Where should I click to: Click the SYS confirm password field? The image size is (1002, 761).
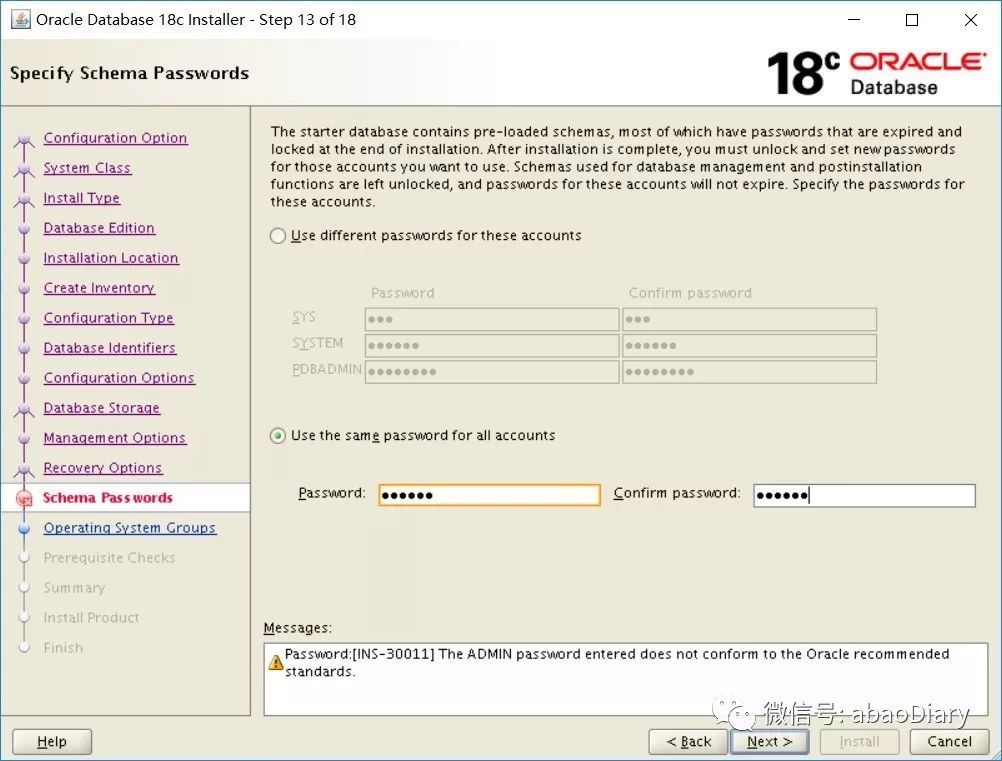pyautogui.click(x=750, y=319)
